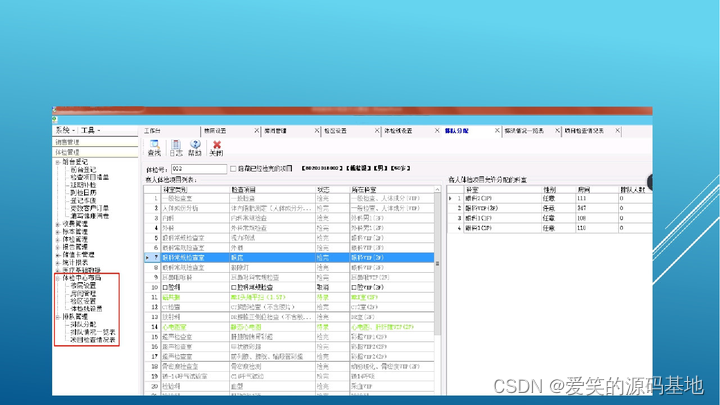Select the highlighted row 7 眼底 item
The image size is (720, 405).
coord(289,258)
